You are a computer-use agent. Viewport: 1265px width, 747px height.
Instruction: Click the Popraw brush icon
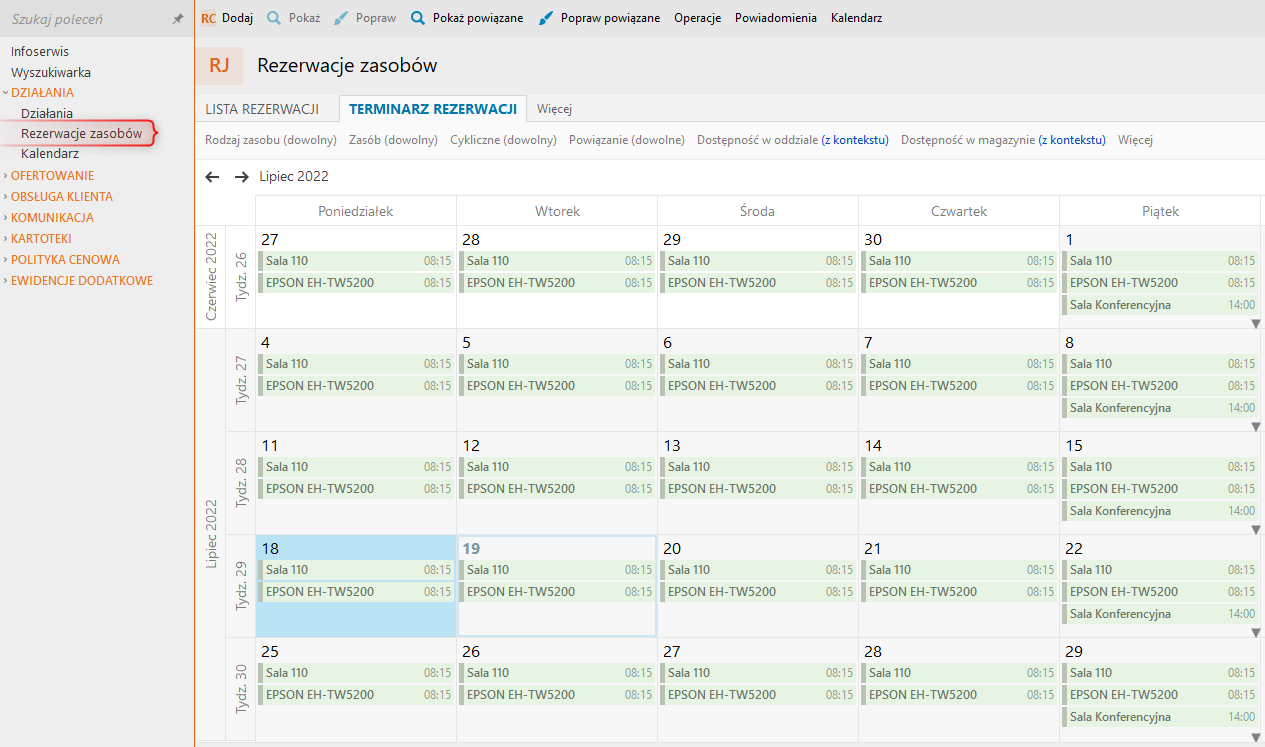[x=341, y=18]
